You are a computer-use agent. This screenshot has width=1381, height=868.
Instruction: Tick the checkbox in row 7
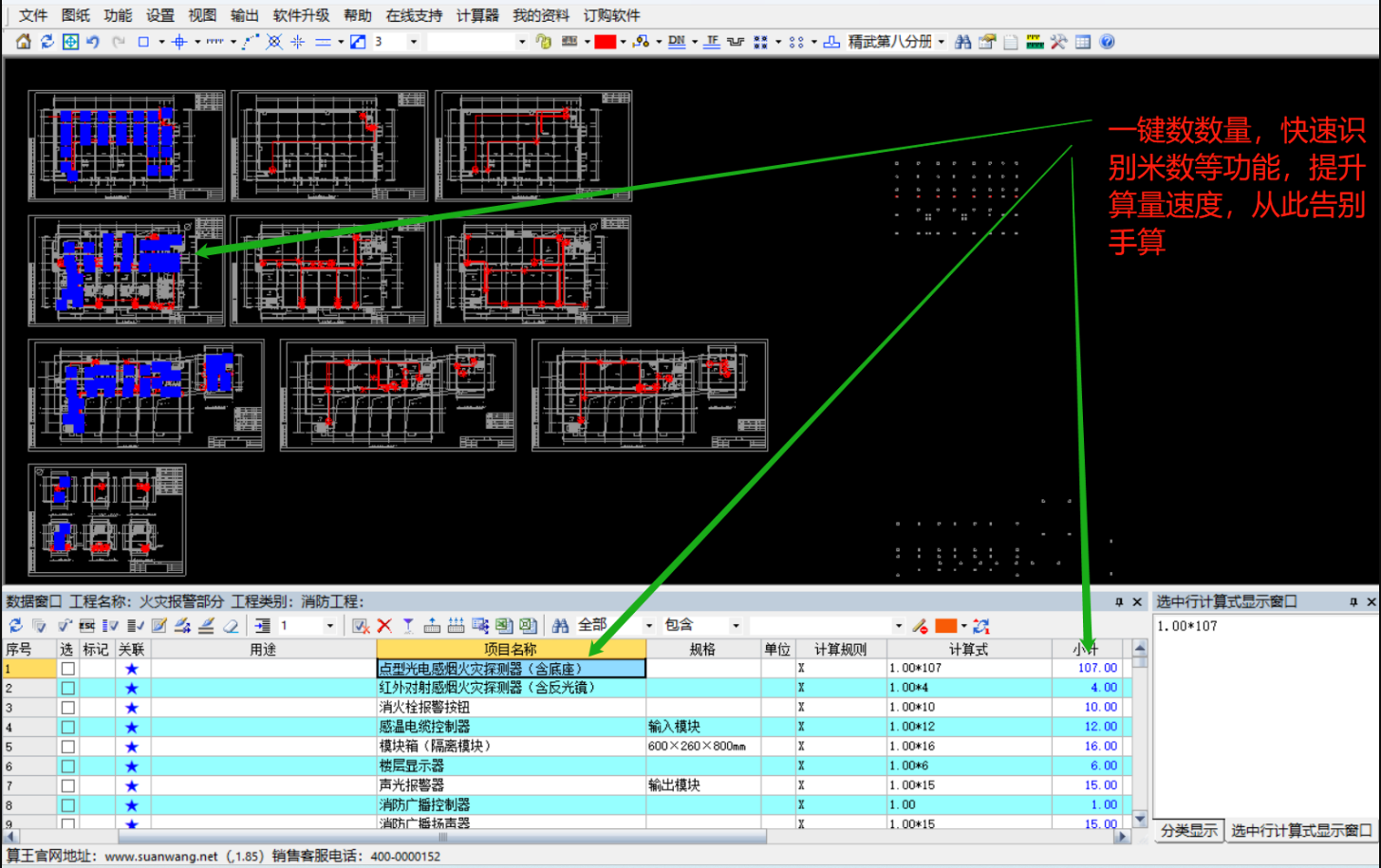(67, 785)
